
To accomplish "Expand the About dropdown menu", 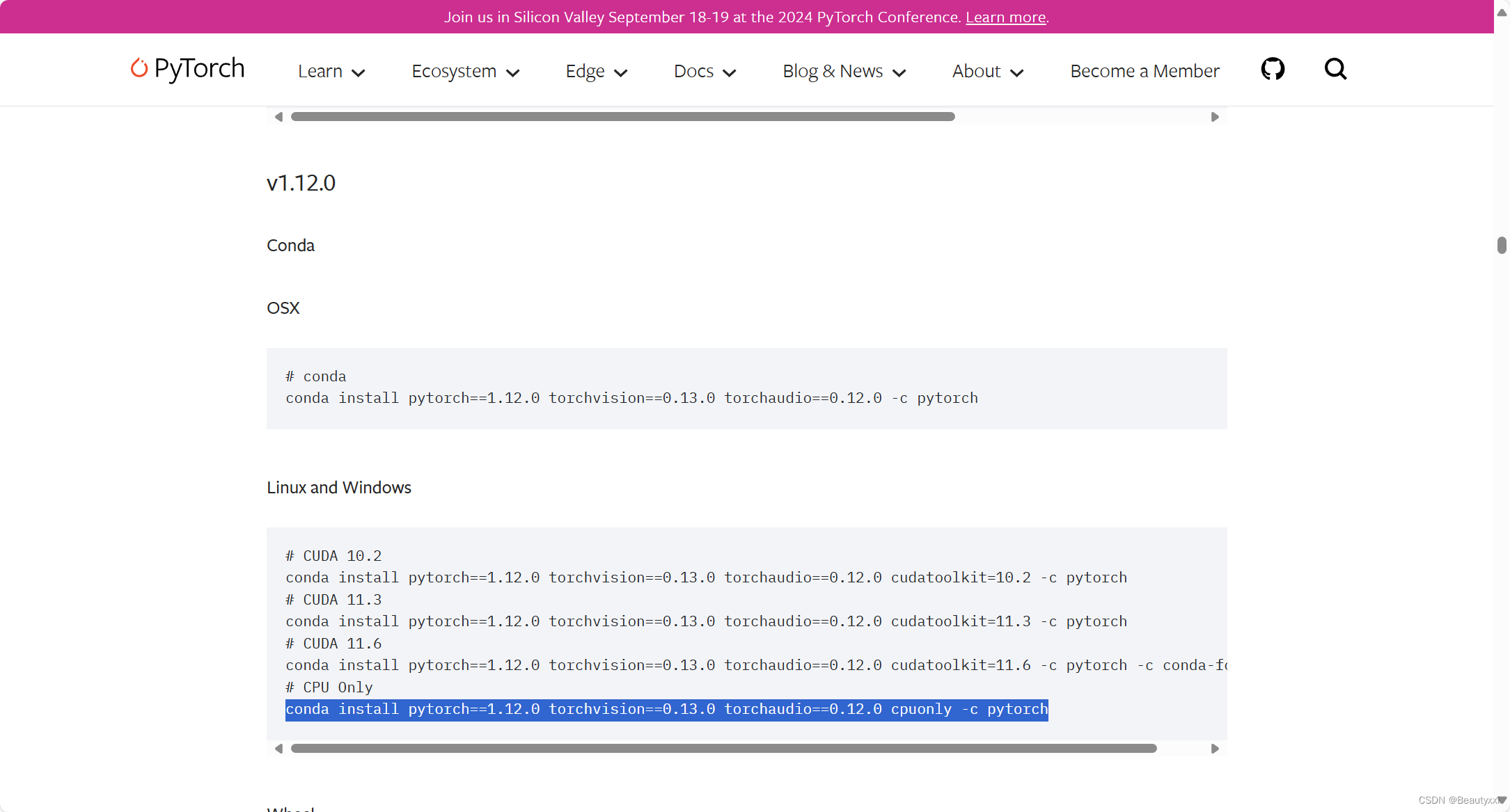I will point(988,71).
